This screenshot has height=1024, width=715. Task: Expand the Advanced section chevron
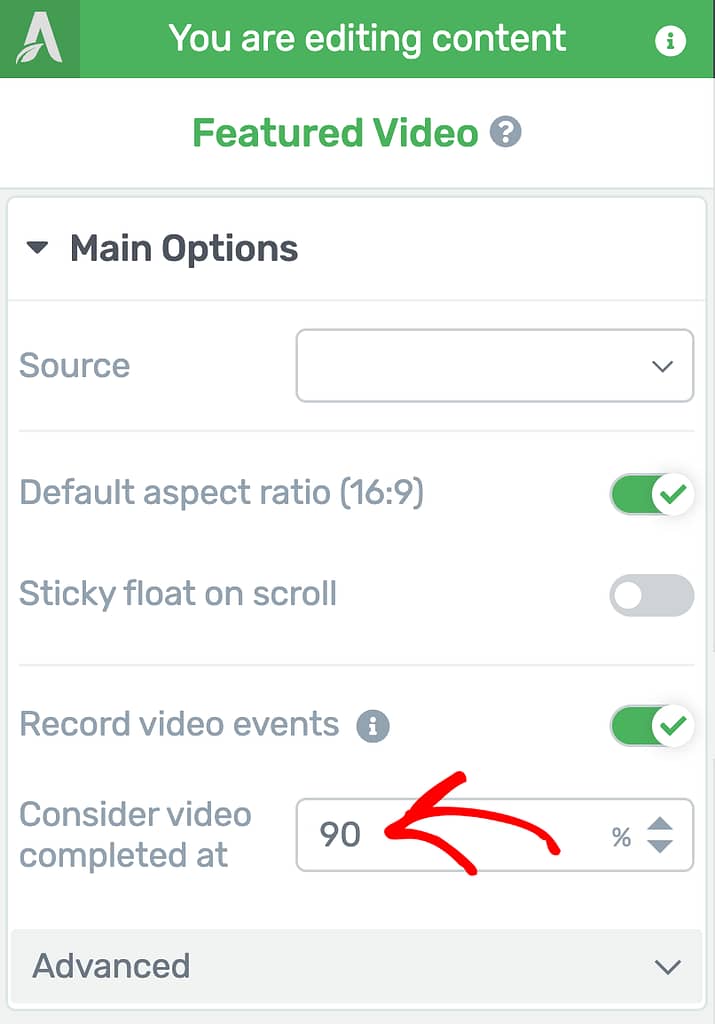pos(667,967)
